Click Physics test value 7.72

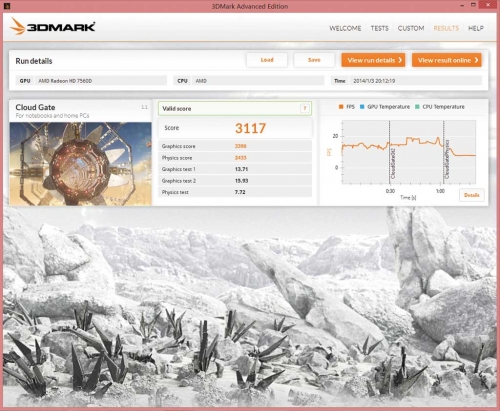point(240,192)
